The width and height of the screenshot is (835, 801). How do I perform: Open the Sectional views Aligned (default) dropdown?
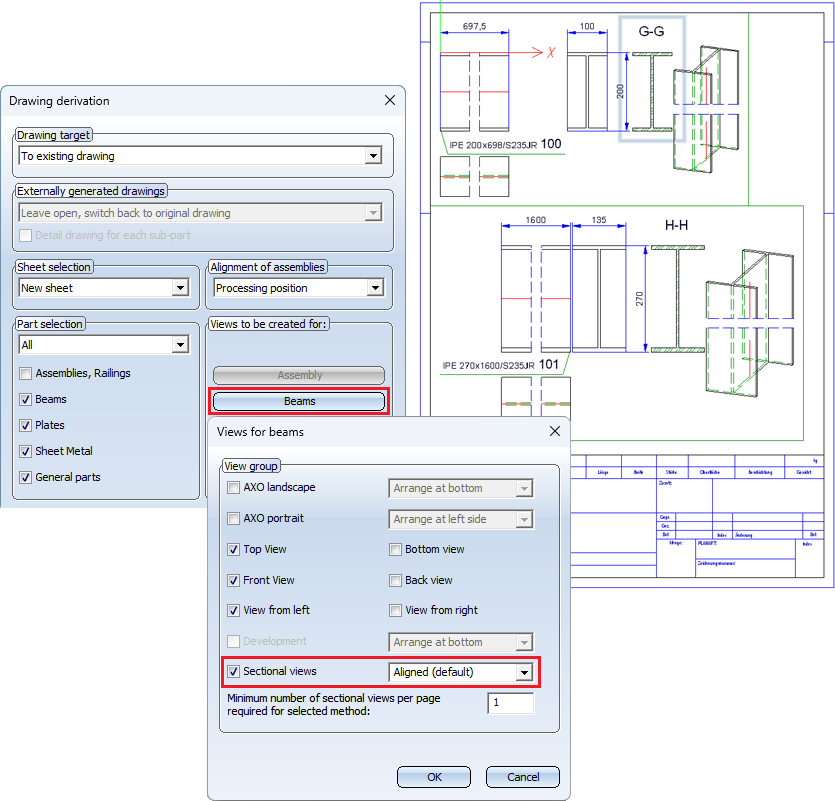[524, 672]
